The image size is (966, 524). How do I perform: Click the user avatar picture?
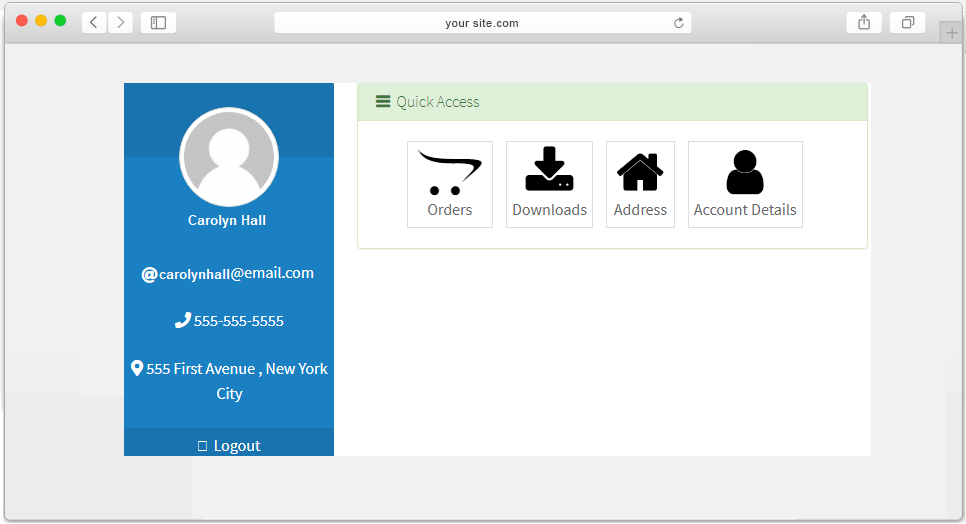coord(229,157)
